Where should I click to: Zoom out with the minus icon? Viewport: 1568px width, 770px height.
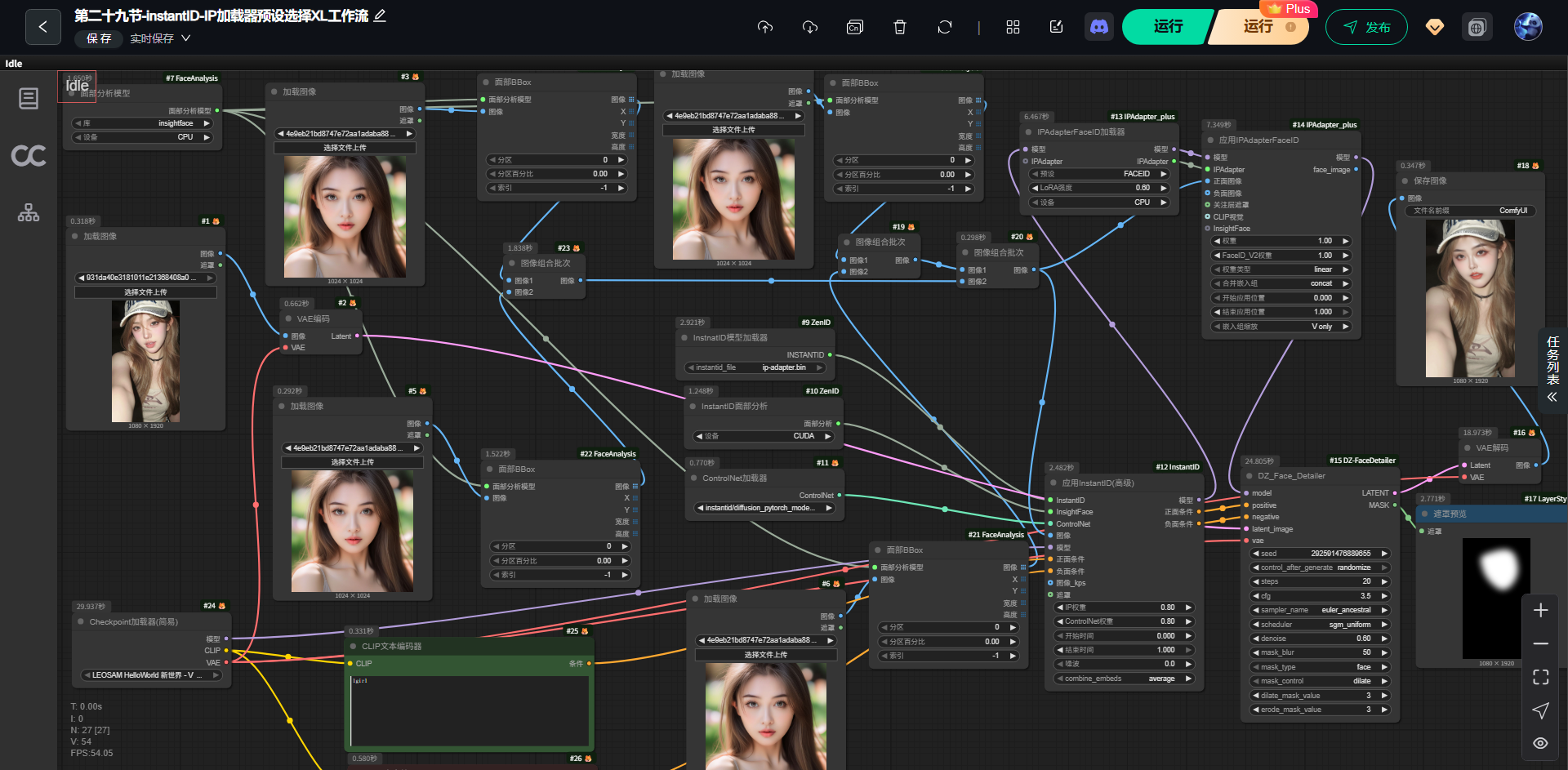point(1540,643)
